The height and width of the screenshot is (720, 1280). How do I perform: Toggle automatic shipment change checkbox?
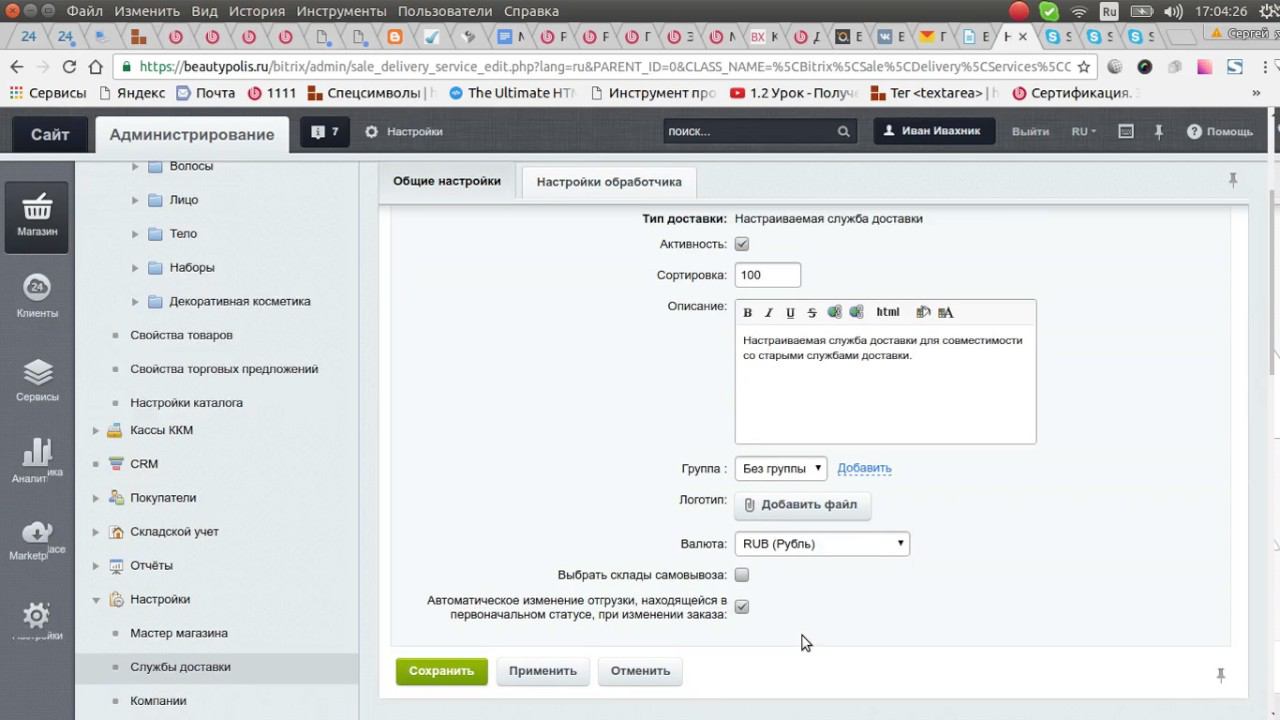(x=741, y=607)
